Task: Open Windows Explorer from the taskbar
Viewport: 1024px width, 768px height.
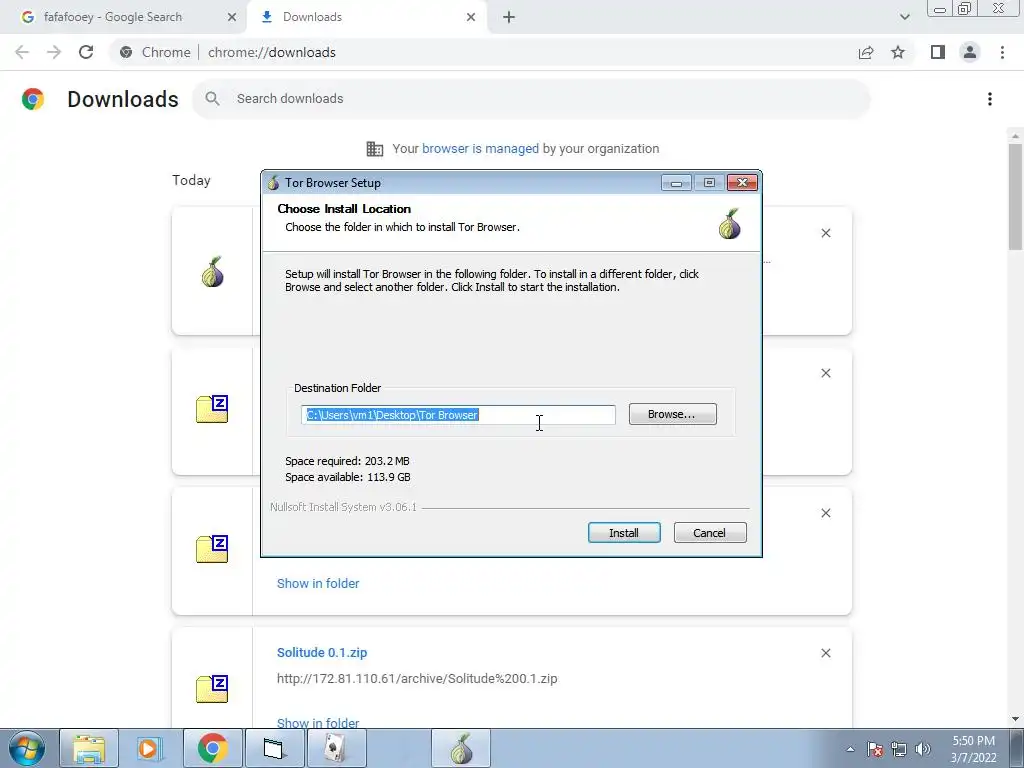Action: coord(89,748)
